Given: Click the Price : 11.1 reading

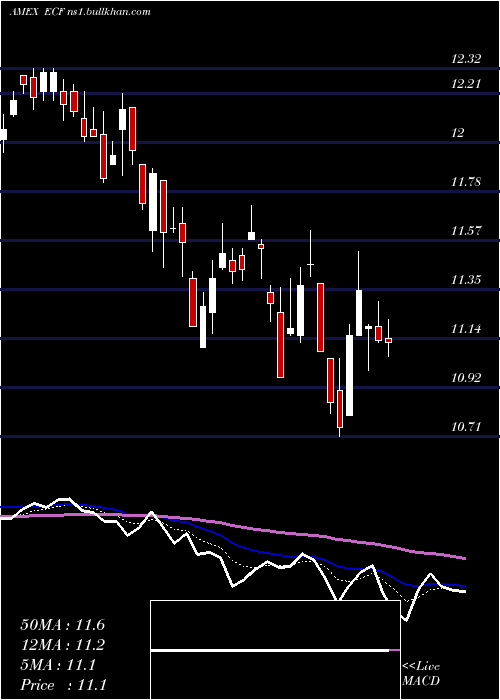Looking at the screenshot, I should (x=63, y=685).
